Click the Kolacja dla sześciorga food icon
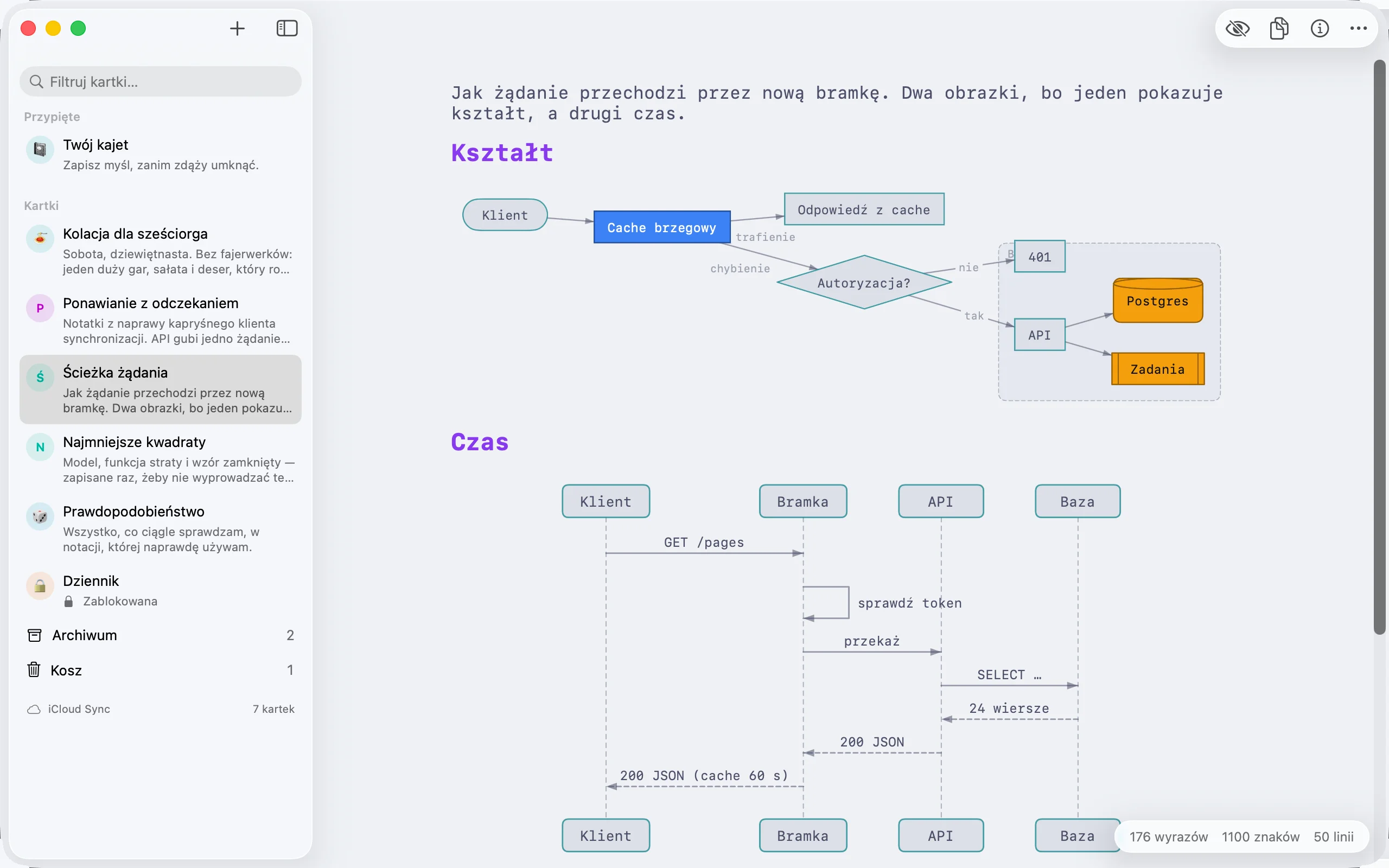This screenshot has width=1389, height=868. click(40, 239)
